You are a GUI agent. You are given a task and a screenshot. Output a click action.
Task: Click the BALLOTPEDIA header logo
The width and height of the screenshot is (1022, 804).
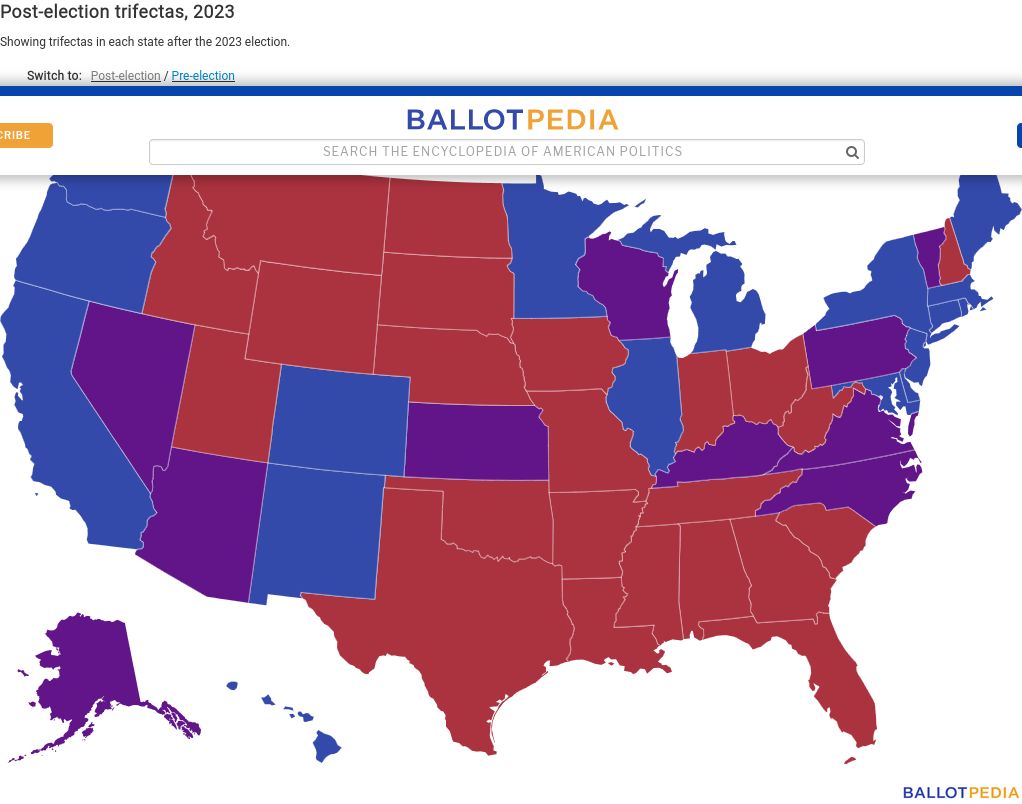(511, 120)
